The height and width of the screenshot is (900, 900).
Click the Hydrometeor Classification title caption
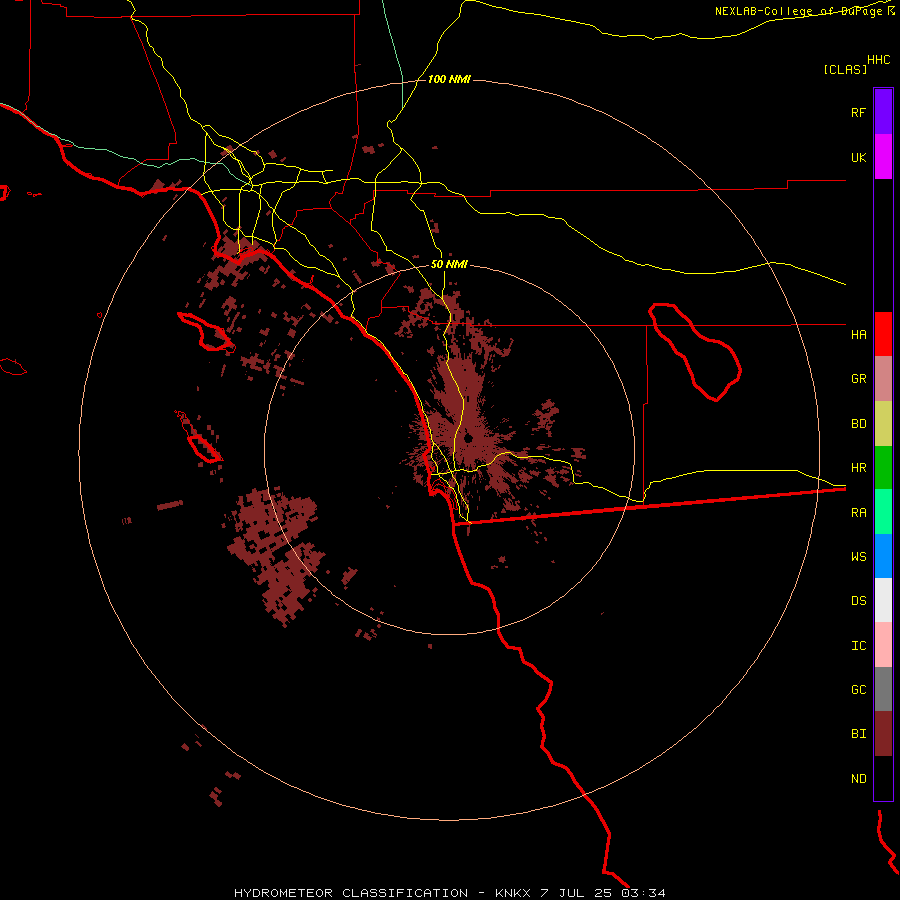pyautogui.click(x=450, y=893)
